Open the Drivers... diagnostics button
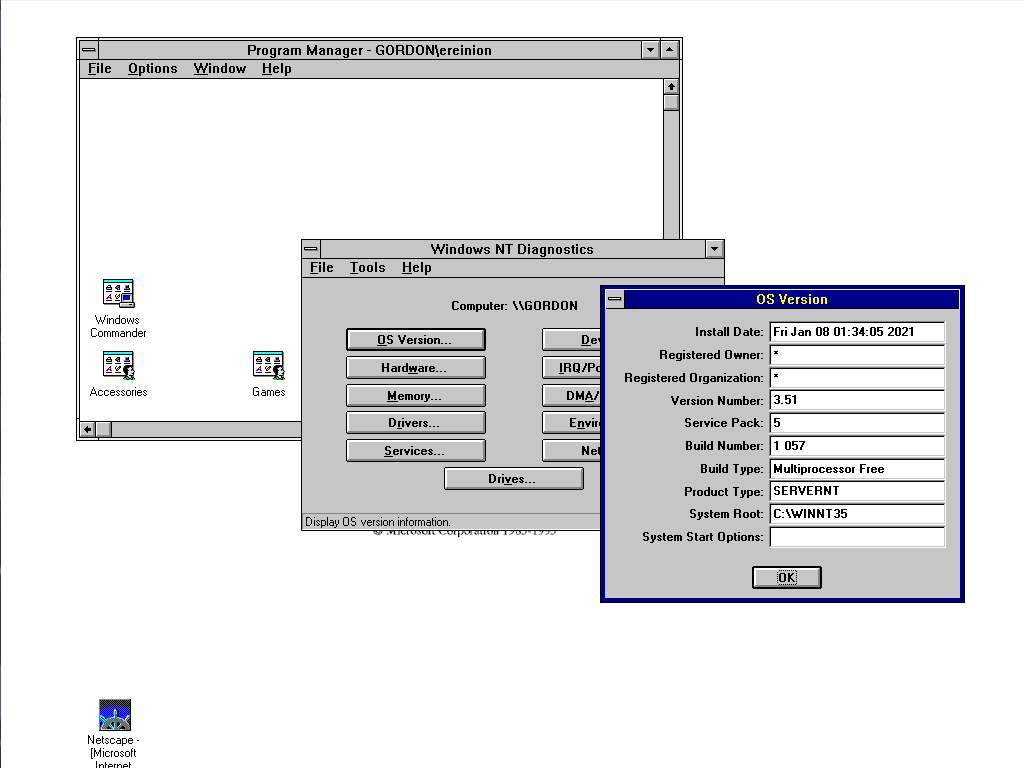Image resolution: width=1024 pixels, height=768 pixels. click(415, 423)
